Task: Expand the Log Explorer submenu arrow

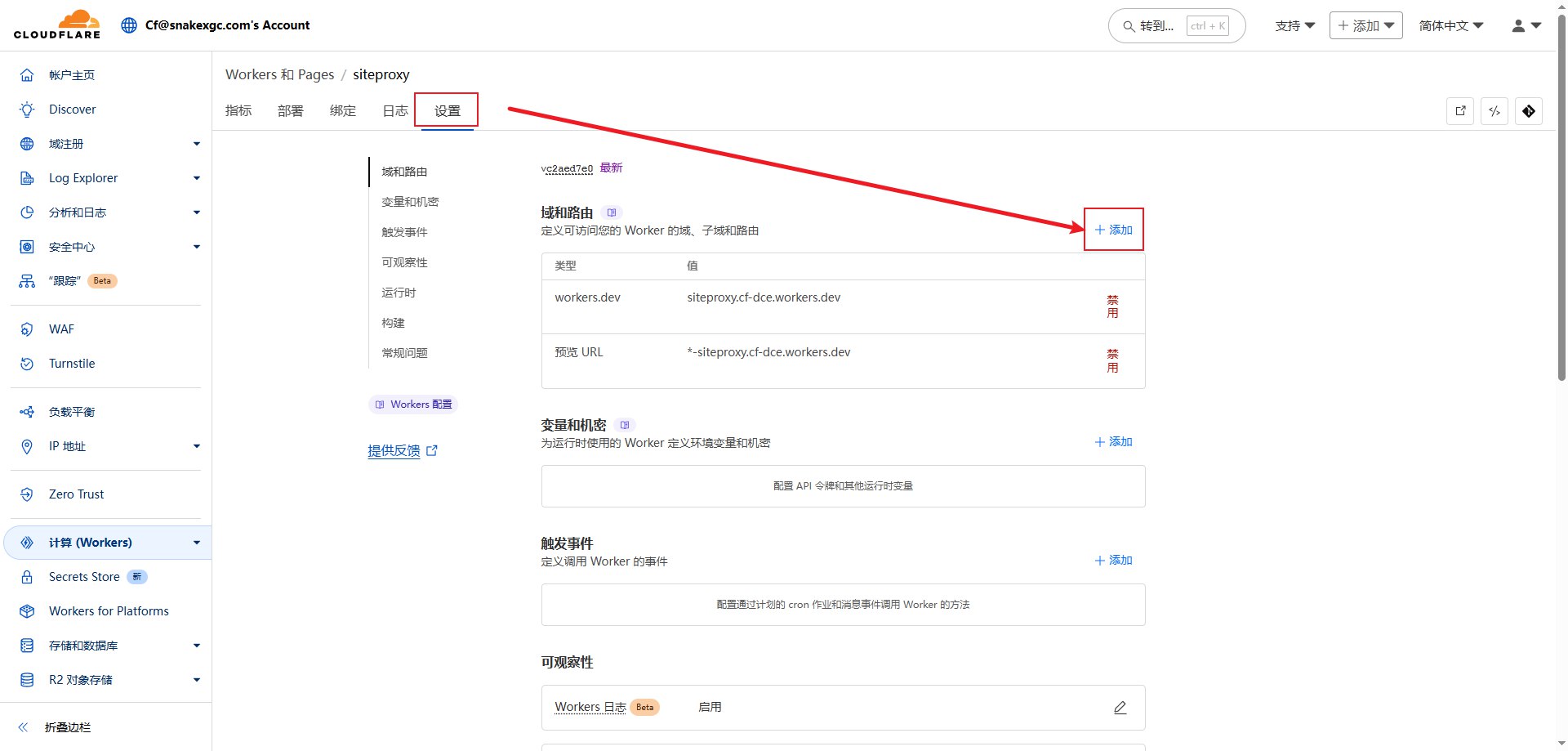Action: pyautogui.click(x=197, y=178)
